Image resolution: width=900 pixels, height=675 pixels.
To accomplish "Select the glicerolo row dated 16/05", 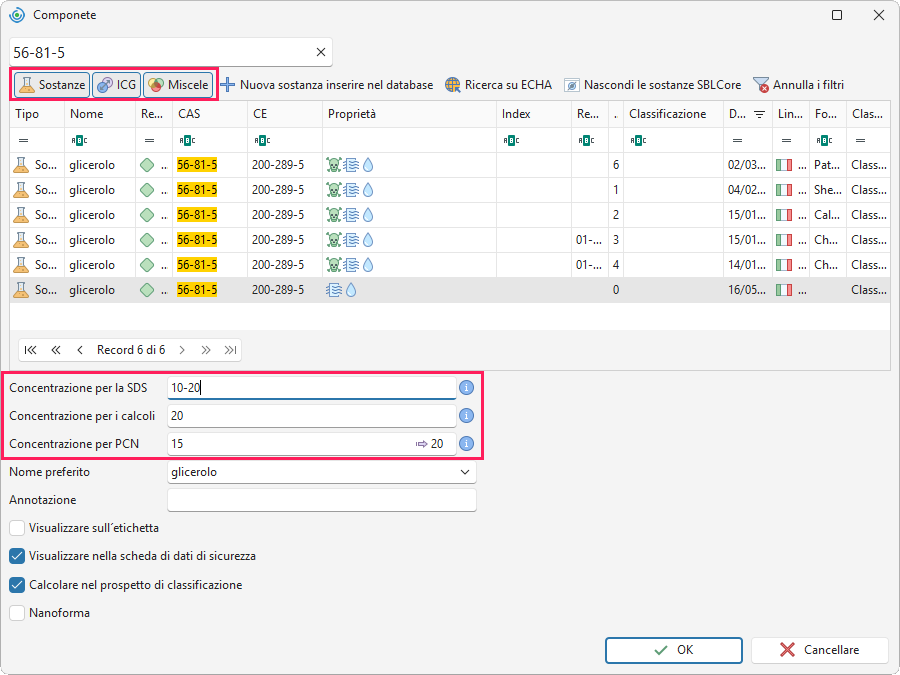I will click(450, 290).
